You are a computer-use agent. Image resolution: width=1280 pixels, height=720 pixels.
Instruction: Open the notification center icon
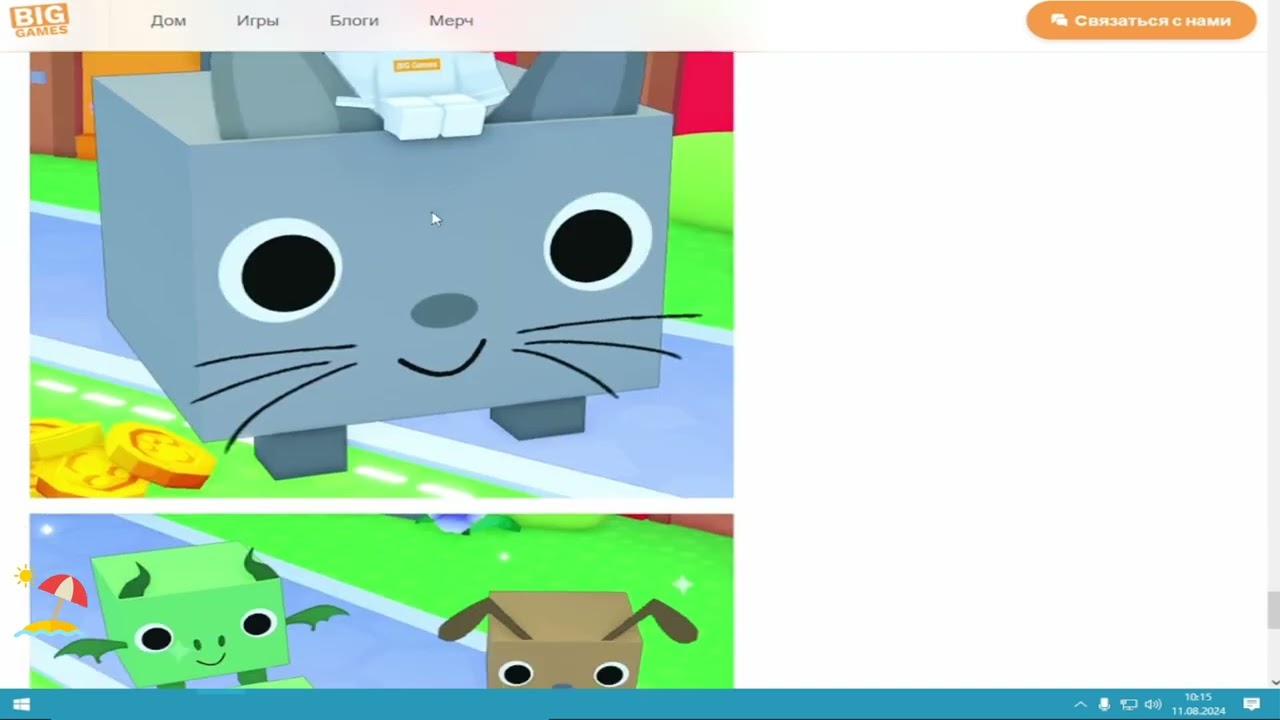pyautogui.click(x=1251, y=705)
